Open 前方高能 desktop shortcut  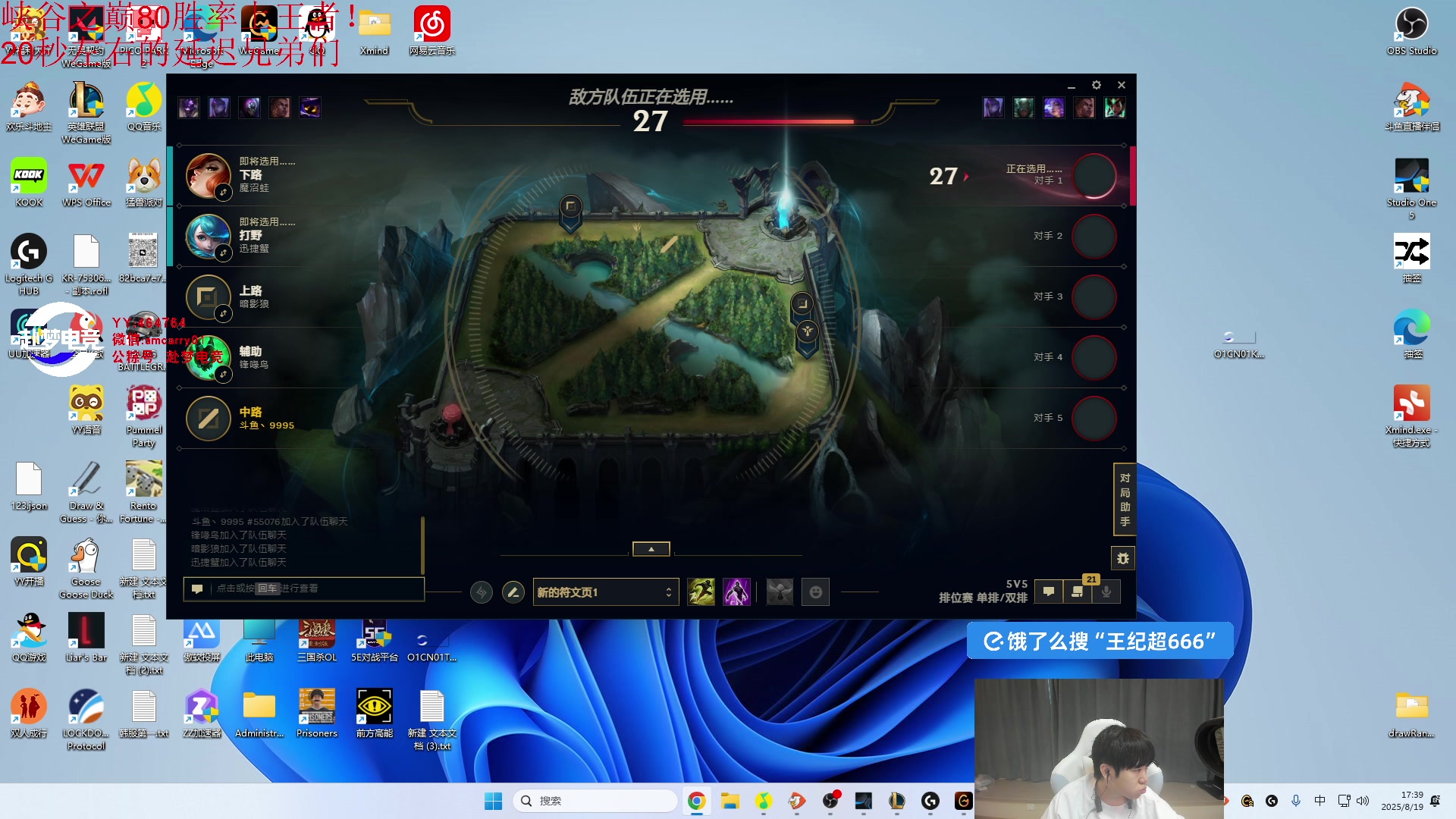375,714
